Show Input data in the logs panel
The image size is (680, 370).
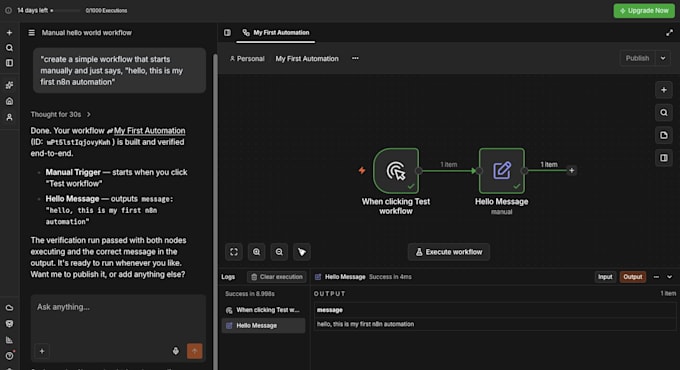[605, 277]
